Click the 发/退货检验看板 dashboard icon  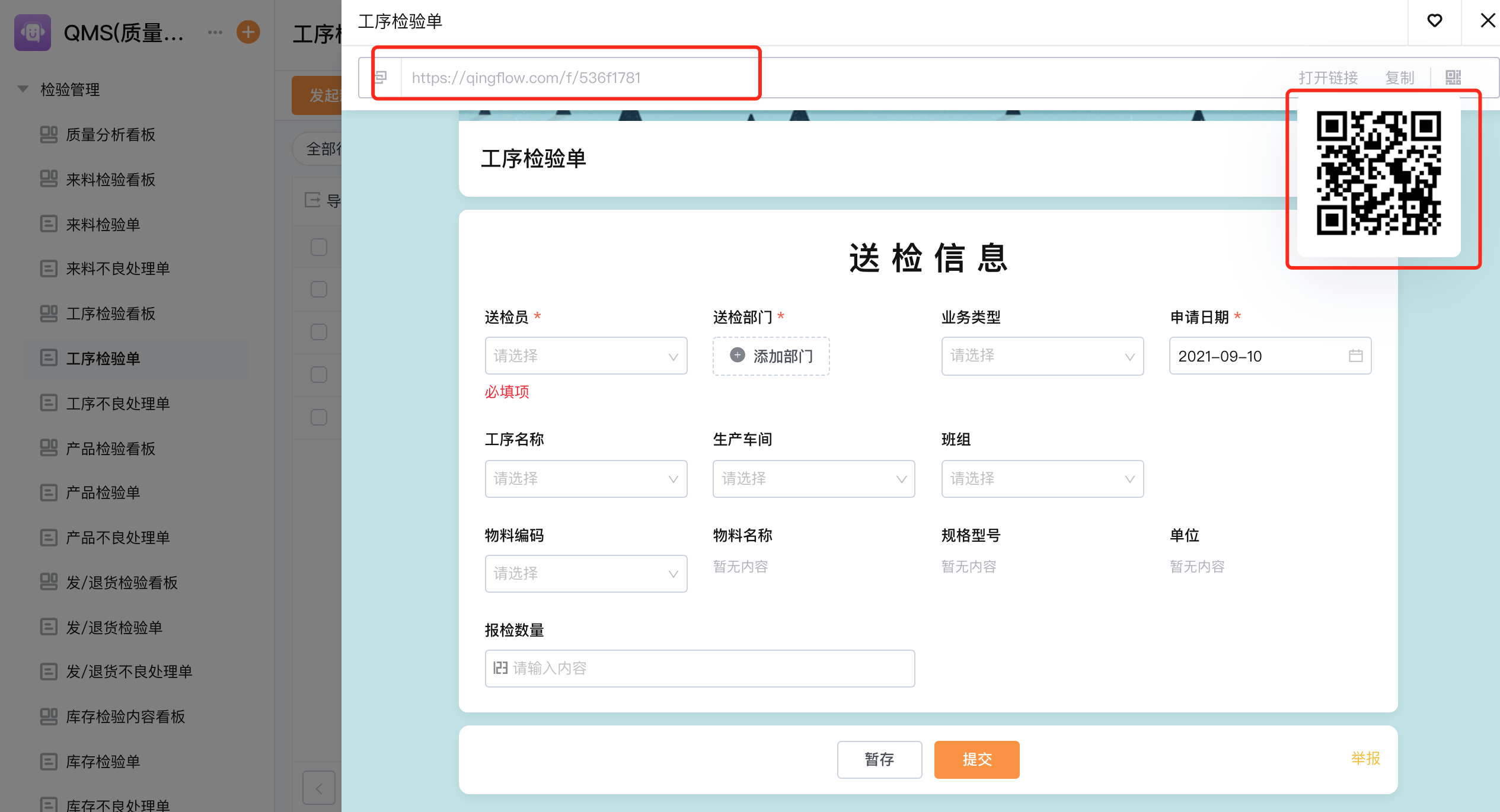coord(49,582)
